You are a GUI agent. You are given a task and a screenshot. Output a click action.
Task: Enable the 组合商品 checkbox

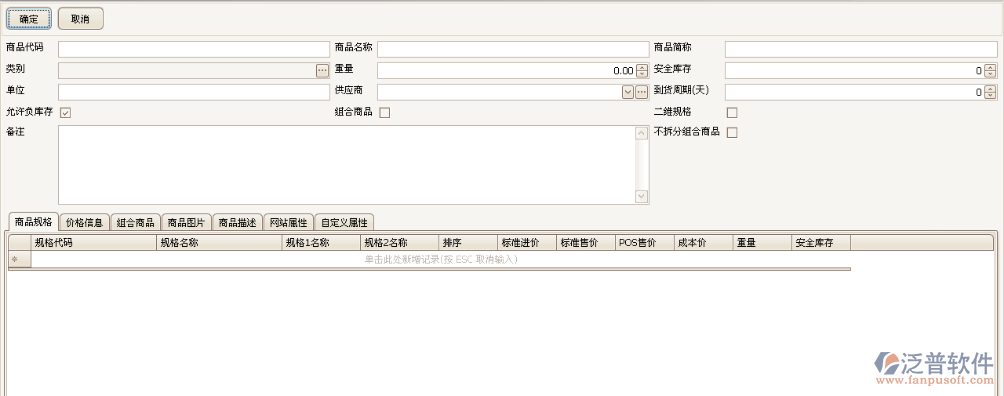(385, 113)
